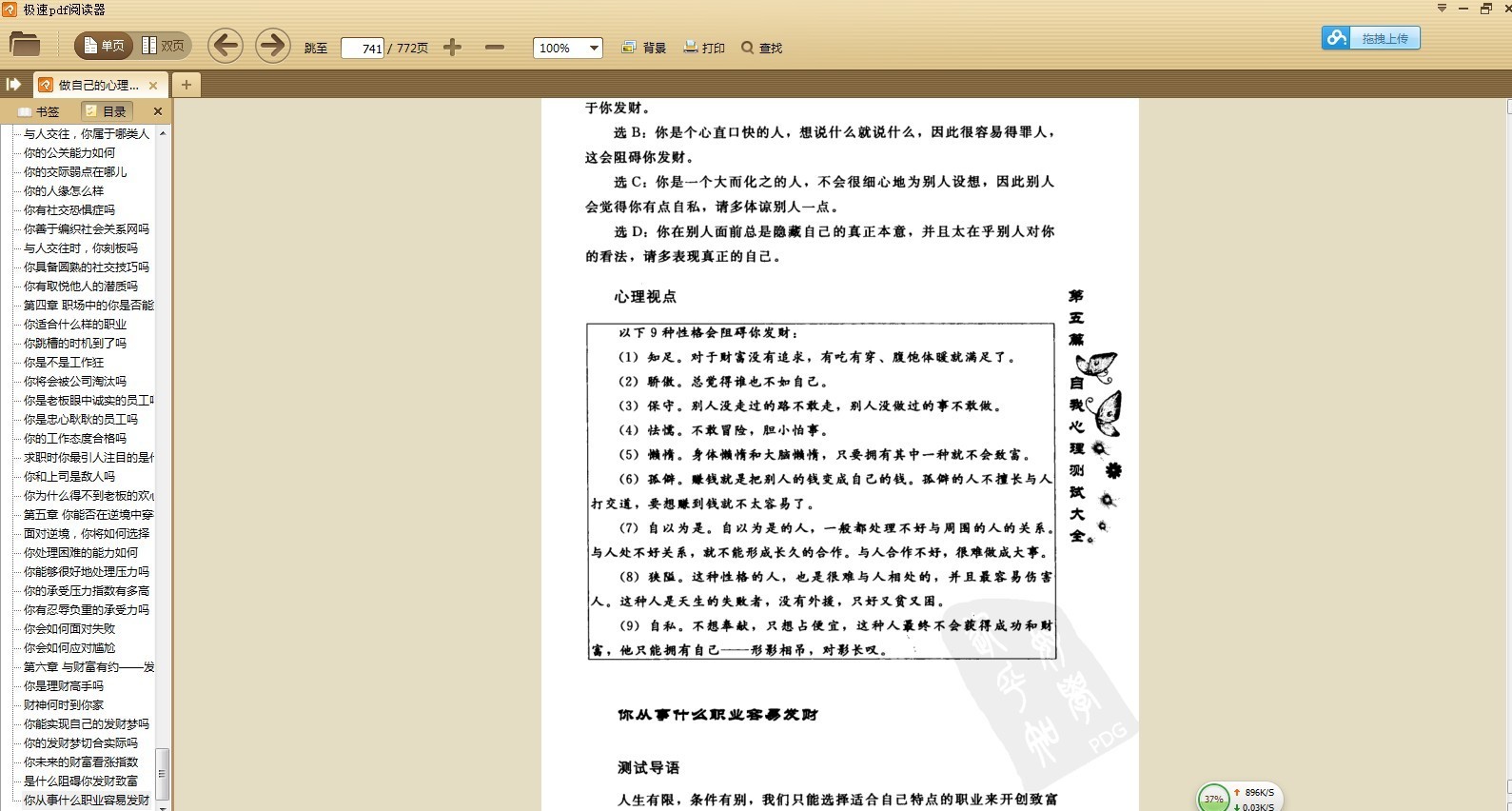Open 你是不是工作狂 in the contents list

click(64, 362)
